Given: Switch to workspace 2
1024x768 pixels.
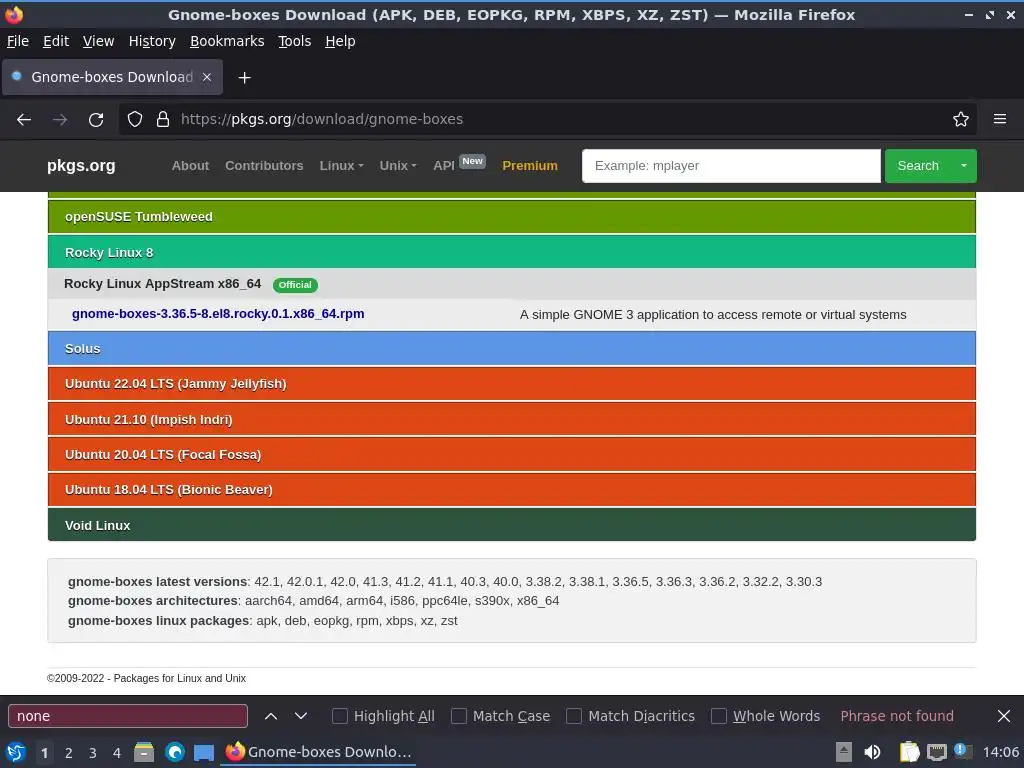Looking at the screenshot, I should 69,753.
